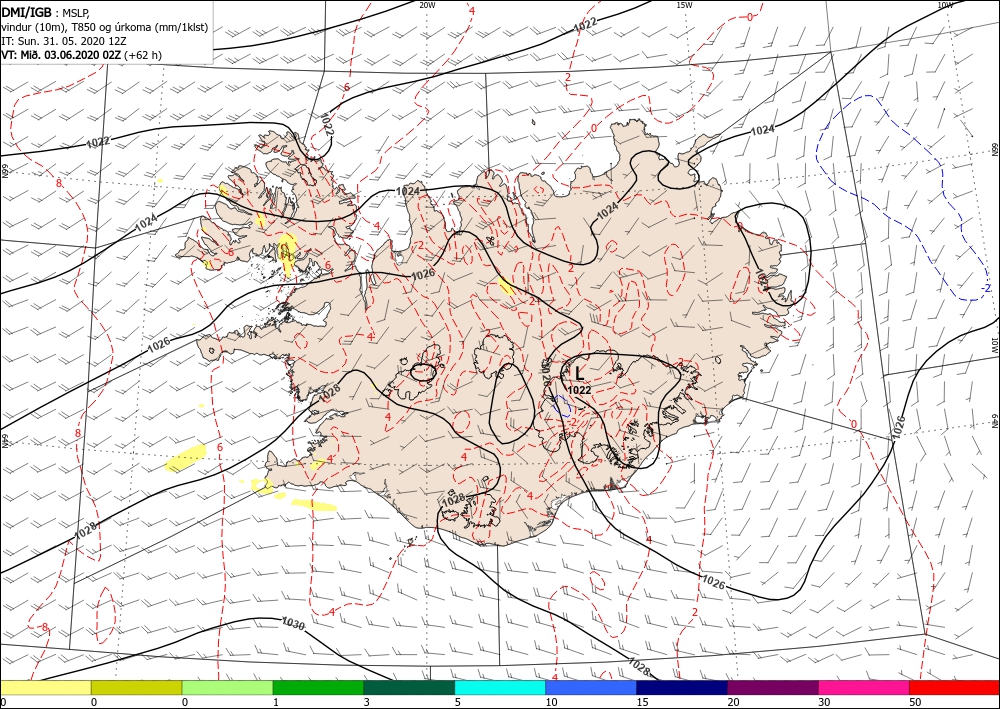Image resolution: width=1000 pixels, height=709 pixels.
Task: Choose the purple legend swatch
Action: click(772, 687)
